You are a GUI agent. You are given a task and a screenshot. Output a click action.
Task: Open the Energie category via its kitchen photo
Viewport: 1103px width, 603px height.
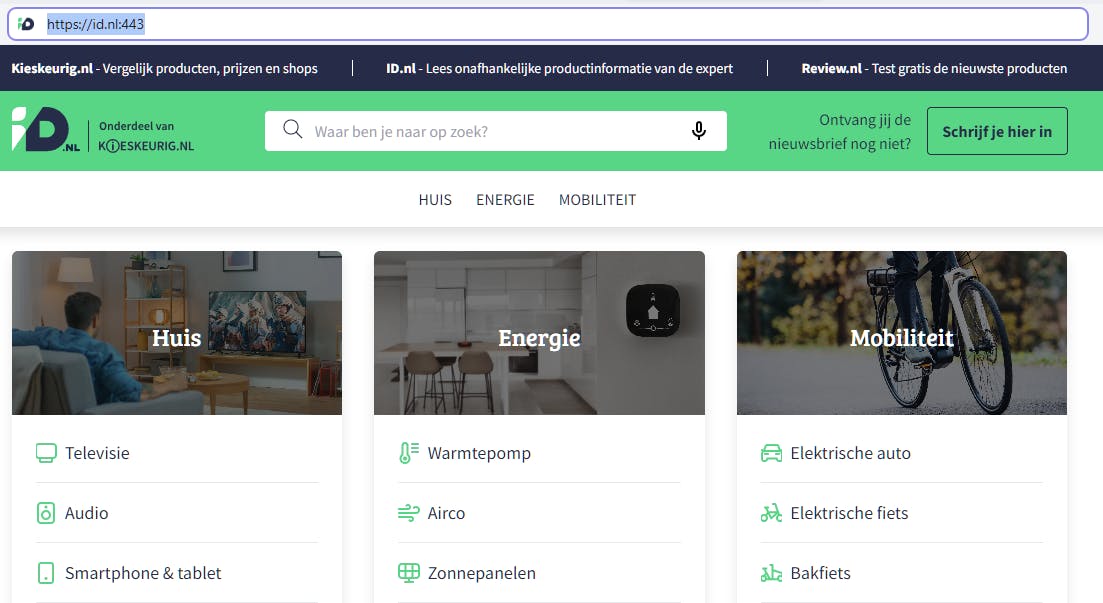[x=539, y=333]
